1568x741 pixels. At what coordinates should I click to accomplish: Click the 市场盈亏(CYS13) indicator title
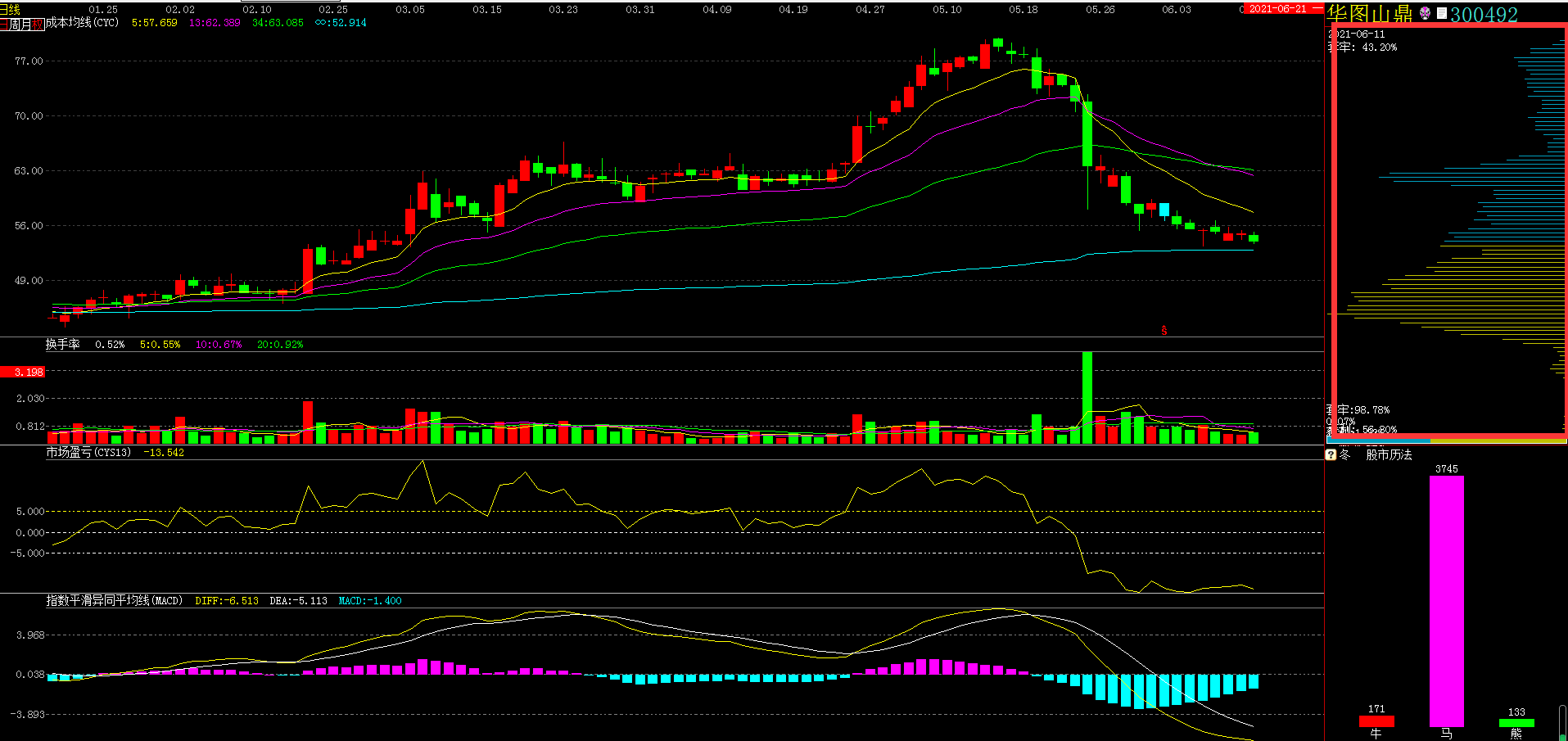(x=88, y=453)
